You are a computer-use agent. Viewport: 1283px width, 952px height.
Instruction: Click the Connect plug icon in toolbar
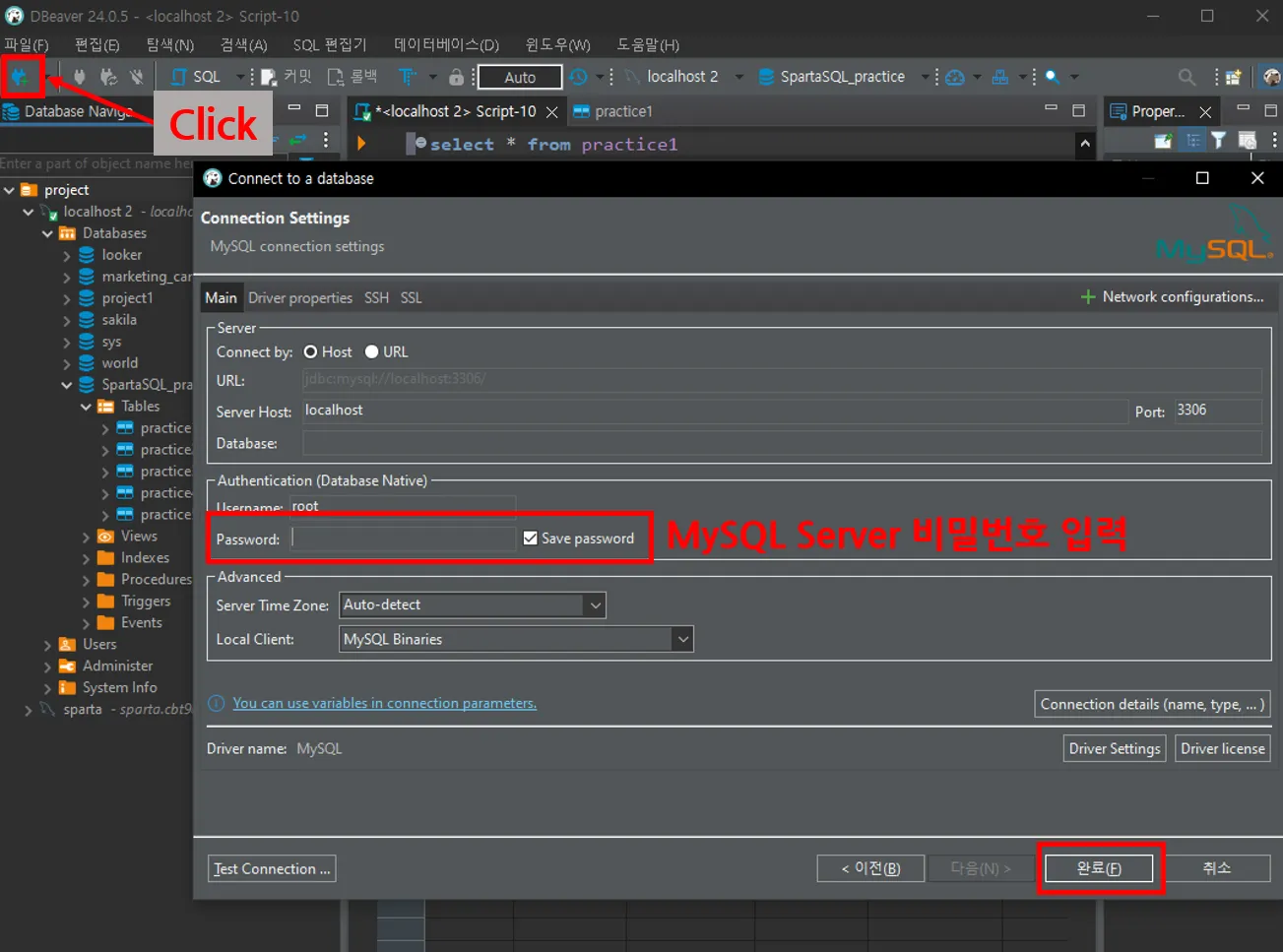pyautogui.click(x=80, y=77)
